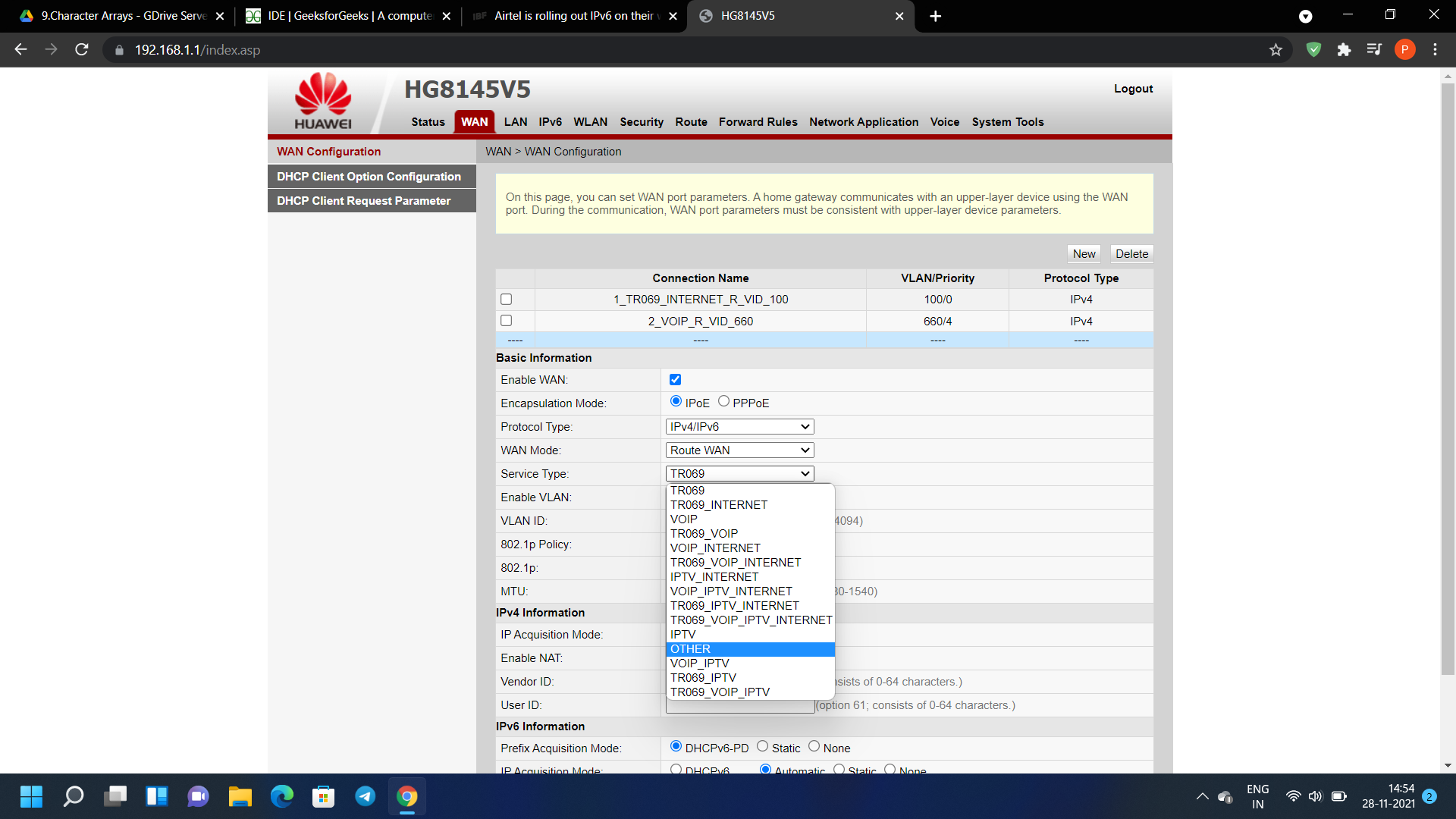Image resolution: width=1456 pixels, height=819 pixels.
Task: Choose VOIP service type option
Action: (750, 519)
